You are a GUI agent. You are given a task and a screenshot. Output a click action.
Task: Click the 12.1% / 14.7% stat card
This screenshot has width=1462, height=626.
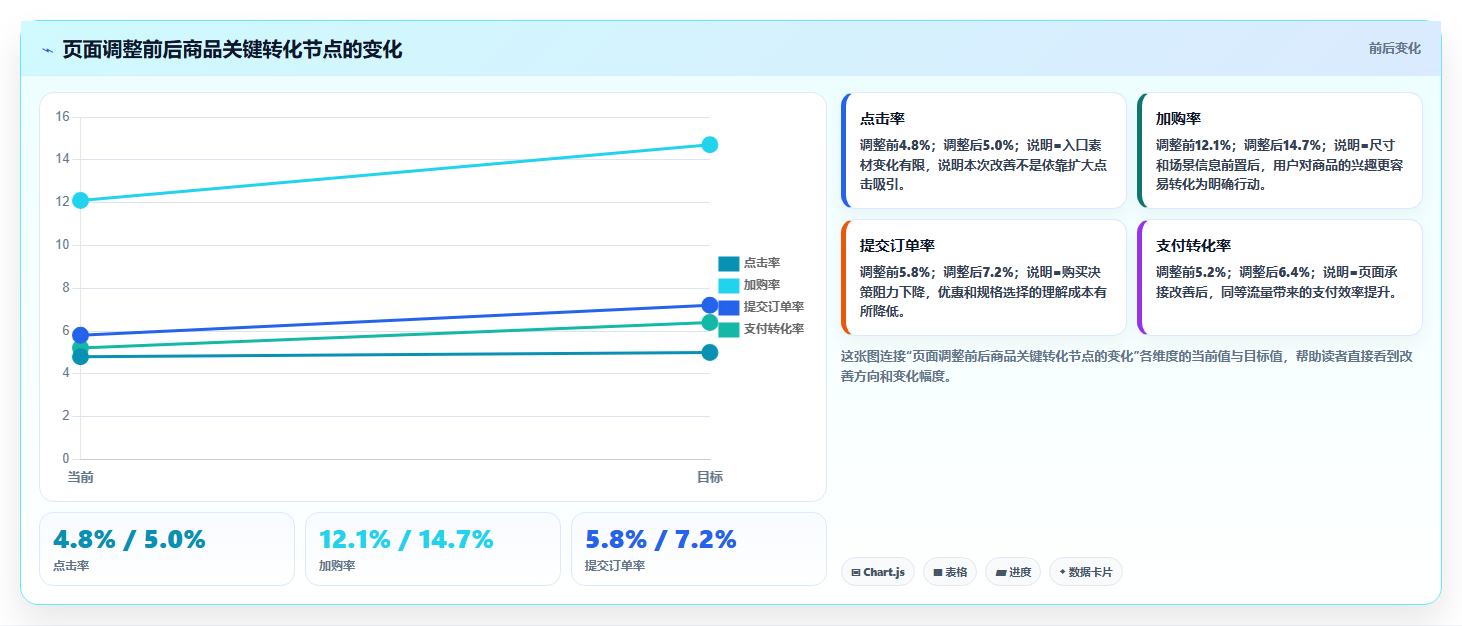pyautogui.click(x=433, y=549)
